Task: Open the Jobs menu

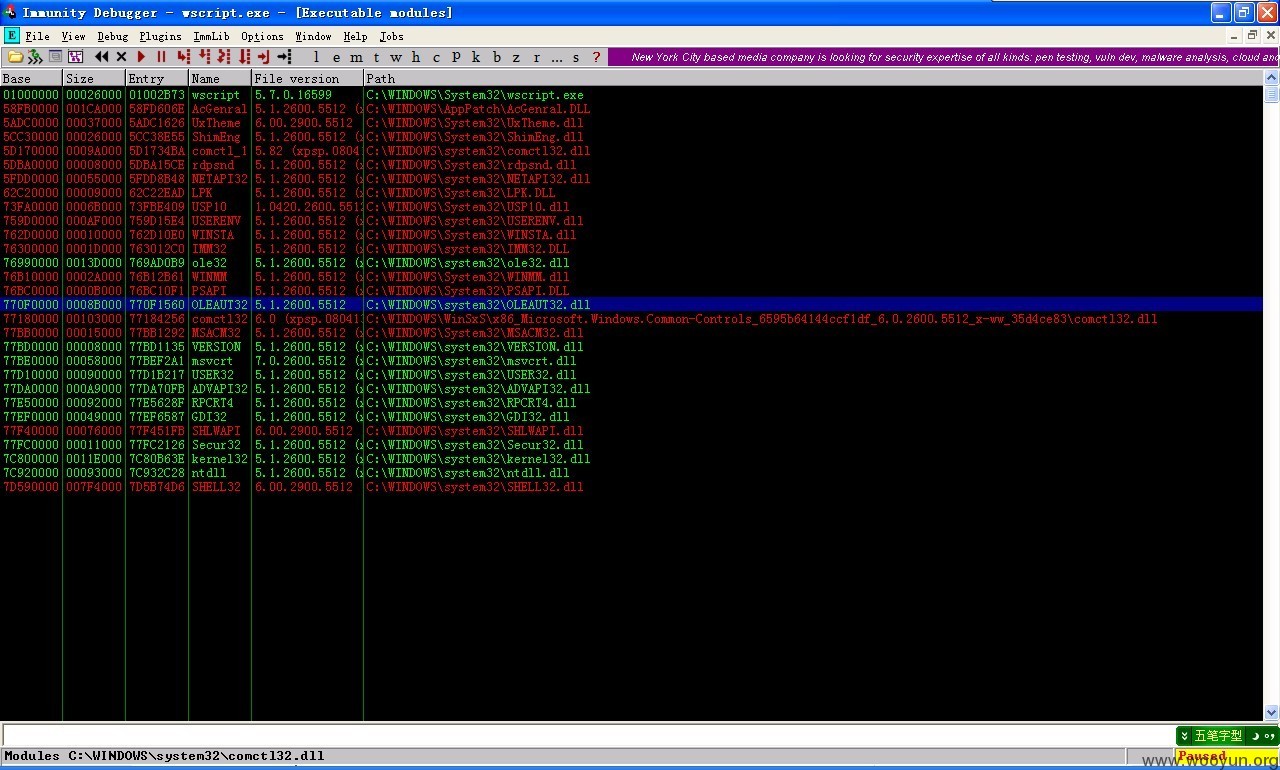Action: point(391,36)
